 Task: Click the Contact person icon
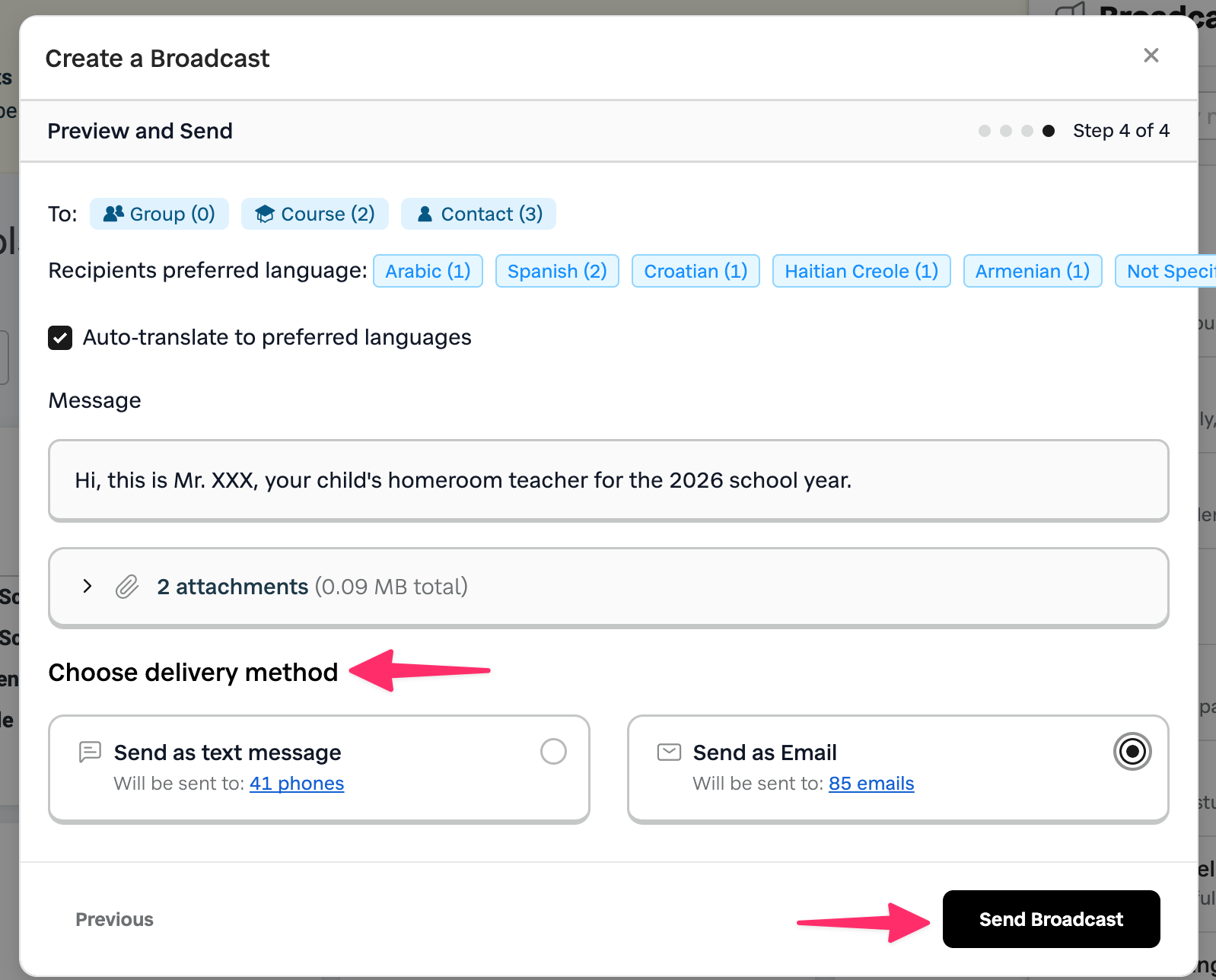pyautogui.click(x=425, y=214)
